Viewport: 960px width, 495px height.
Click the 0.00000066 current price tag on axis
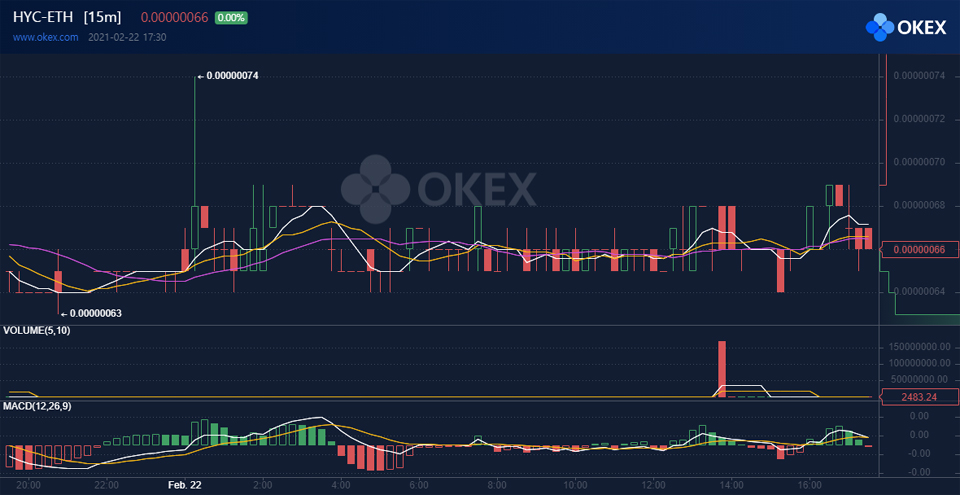[921, 249]
